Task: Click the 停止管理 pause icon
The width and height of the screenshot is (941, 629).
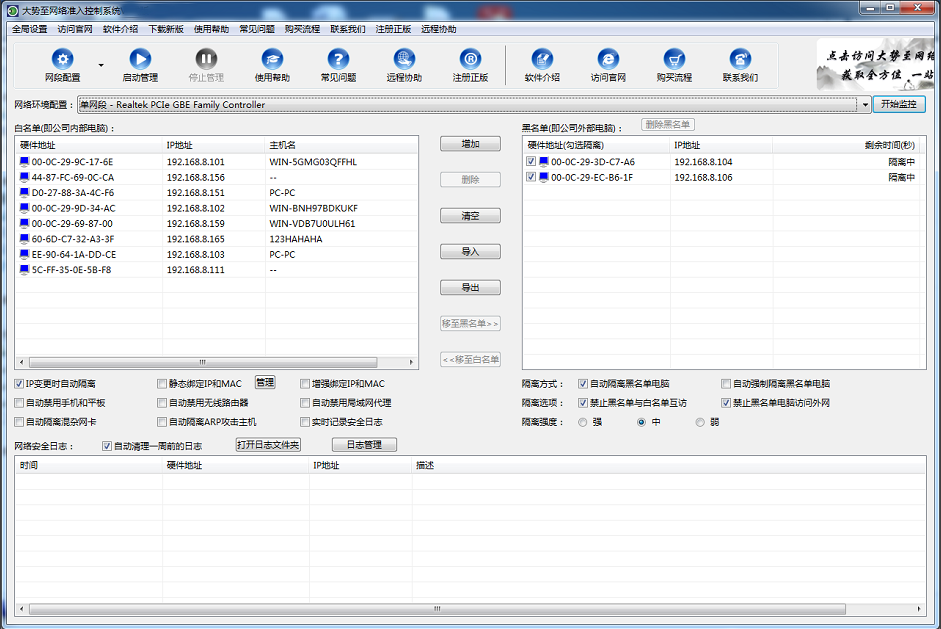Action: [x=206, y=59]
